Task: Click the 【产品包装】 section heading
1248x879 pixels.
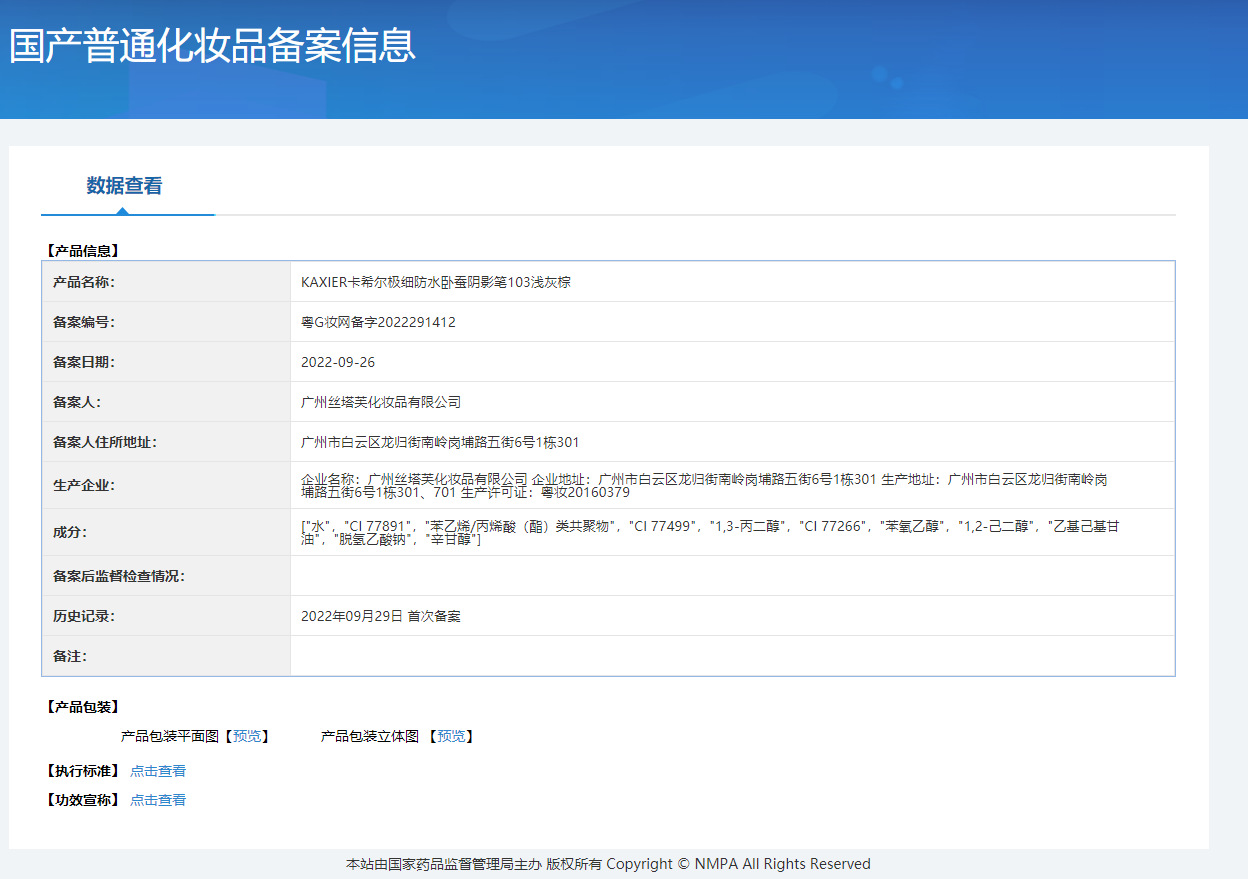Action: (x=83, y=707)
